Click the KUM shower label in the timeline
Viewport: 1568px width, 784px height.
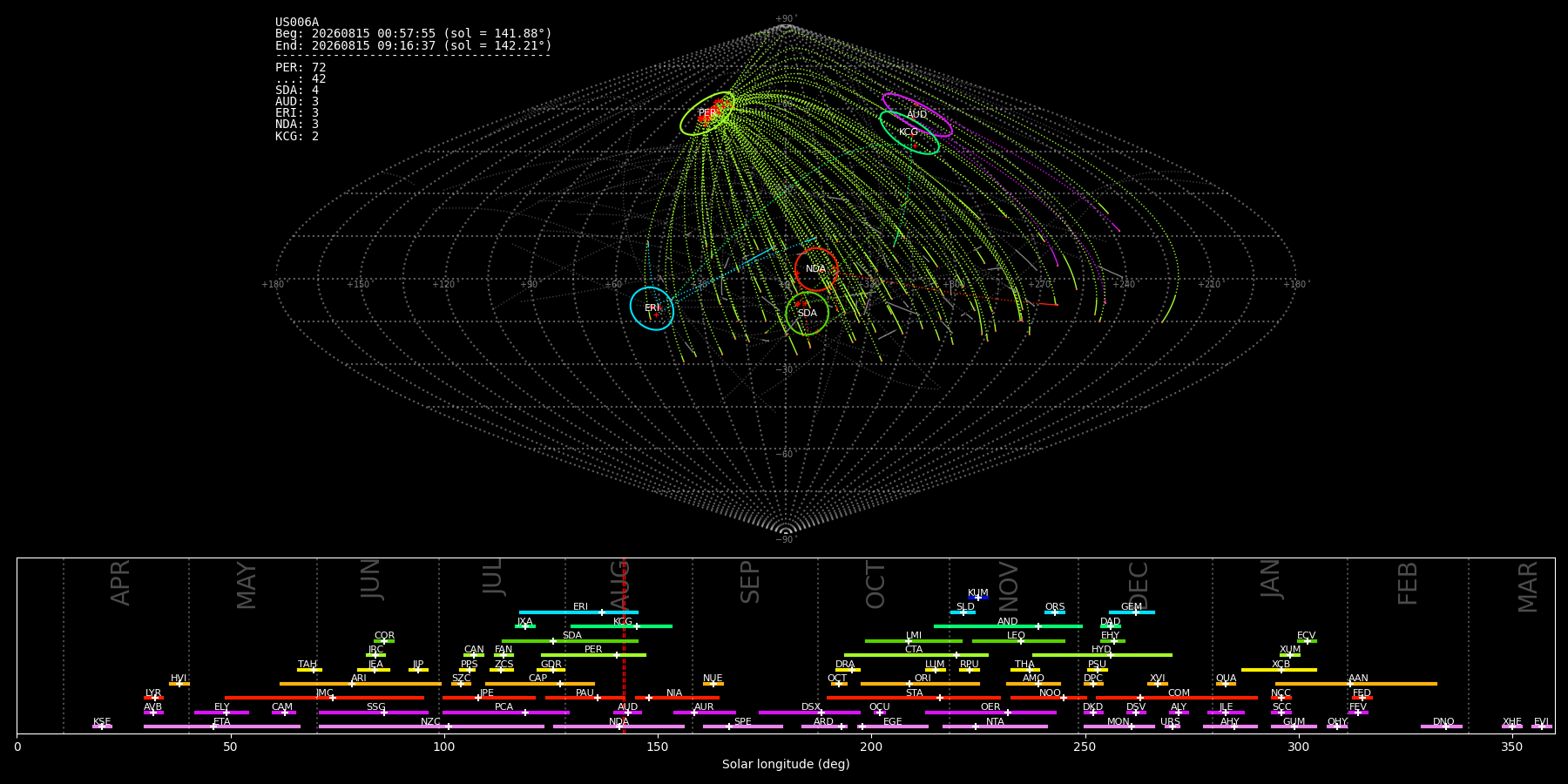click(978, 593)
